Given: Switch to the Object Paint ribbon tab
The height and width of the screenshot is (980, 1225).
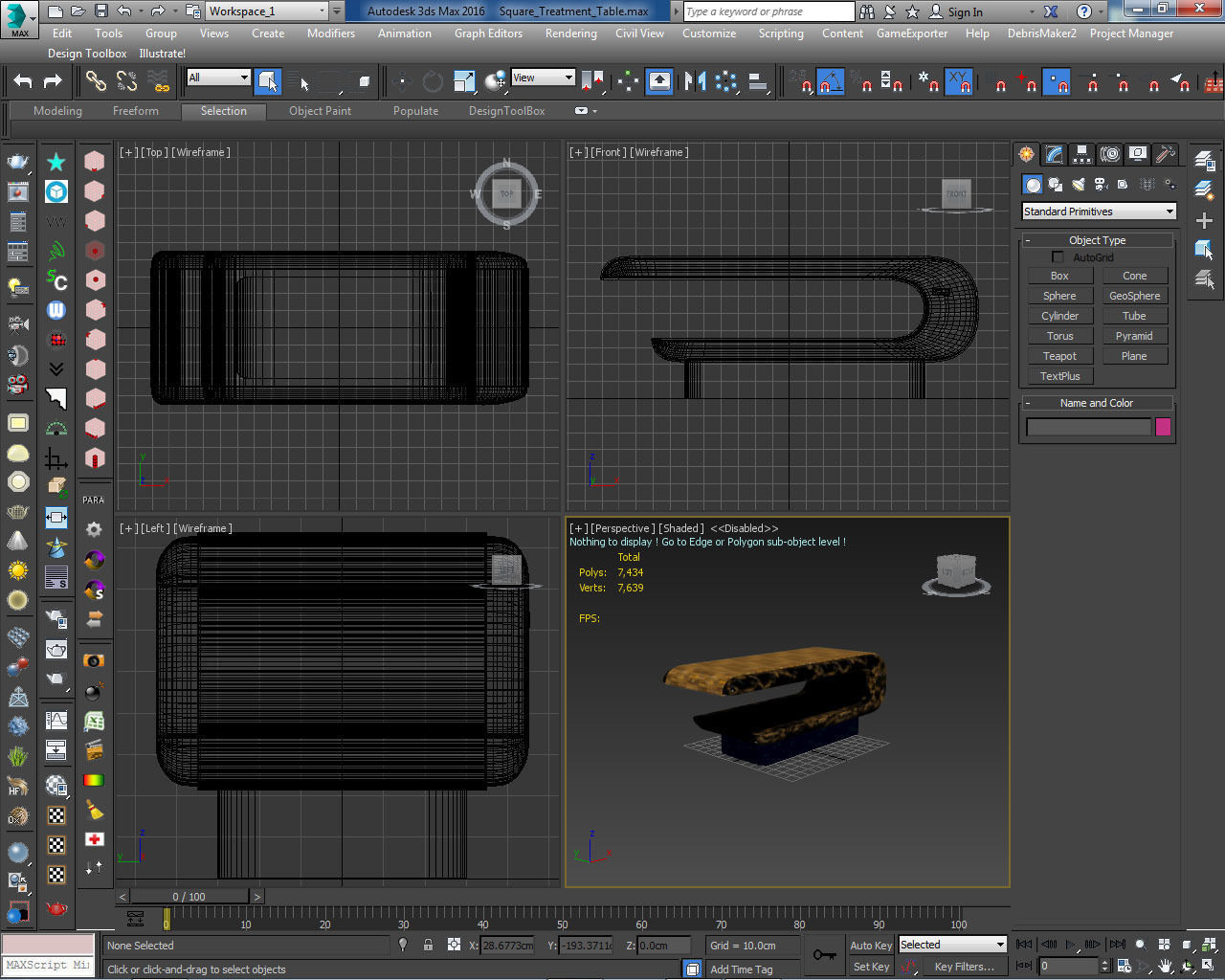Looking at the screenshot, I should tap(320, 111).
